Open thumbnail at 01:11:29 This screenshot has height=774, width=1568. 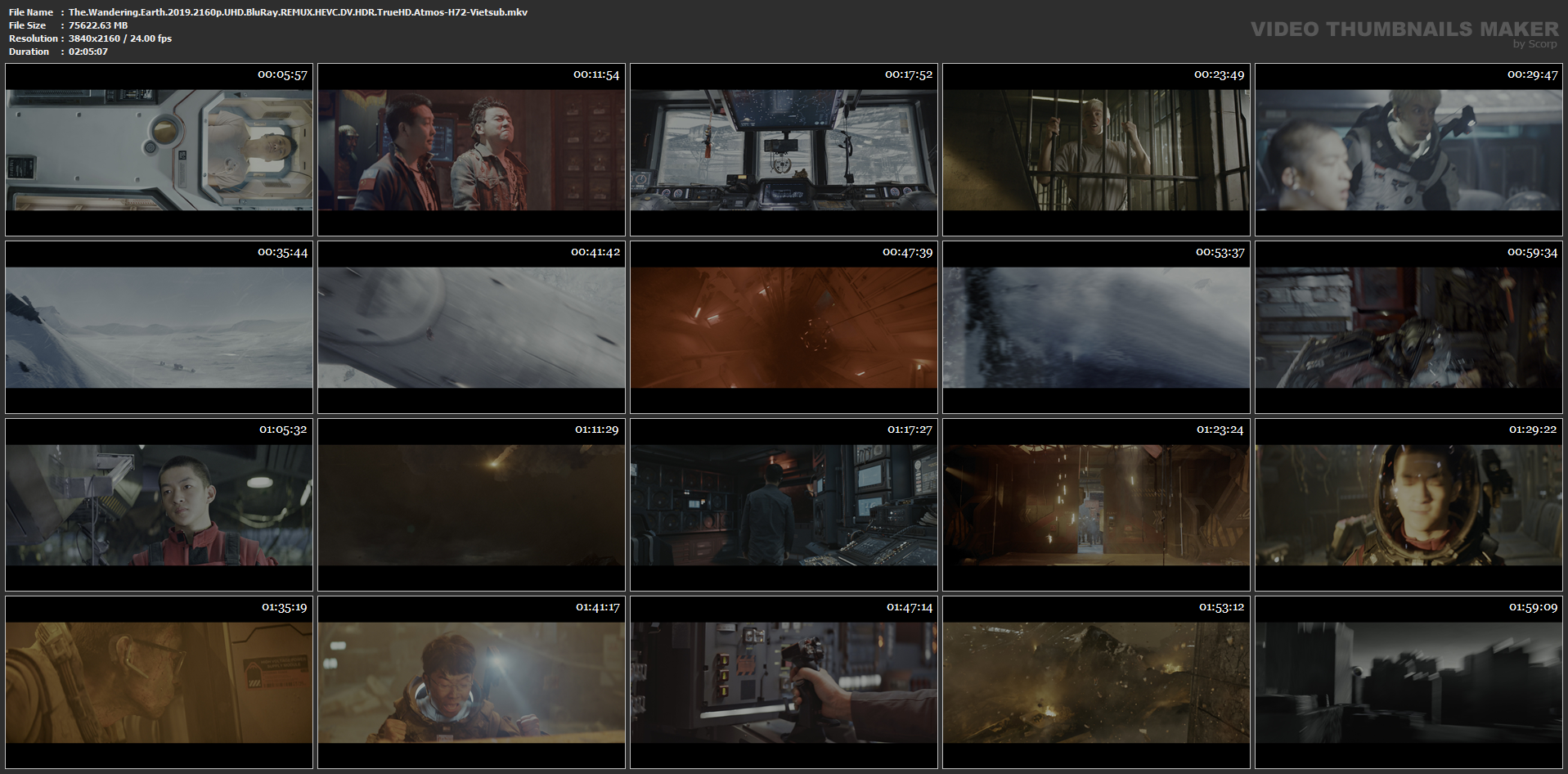[x=471, y=505]
